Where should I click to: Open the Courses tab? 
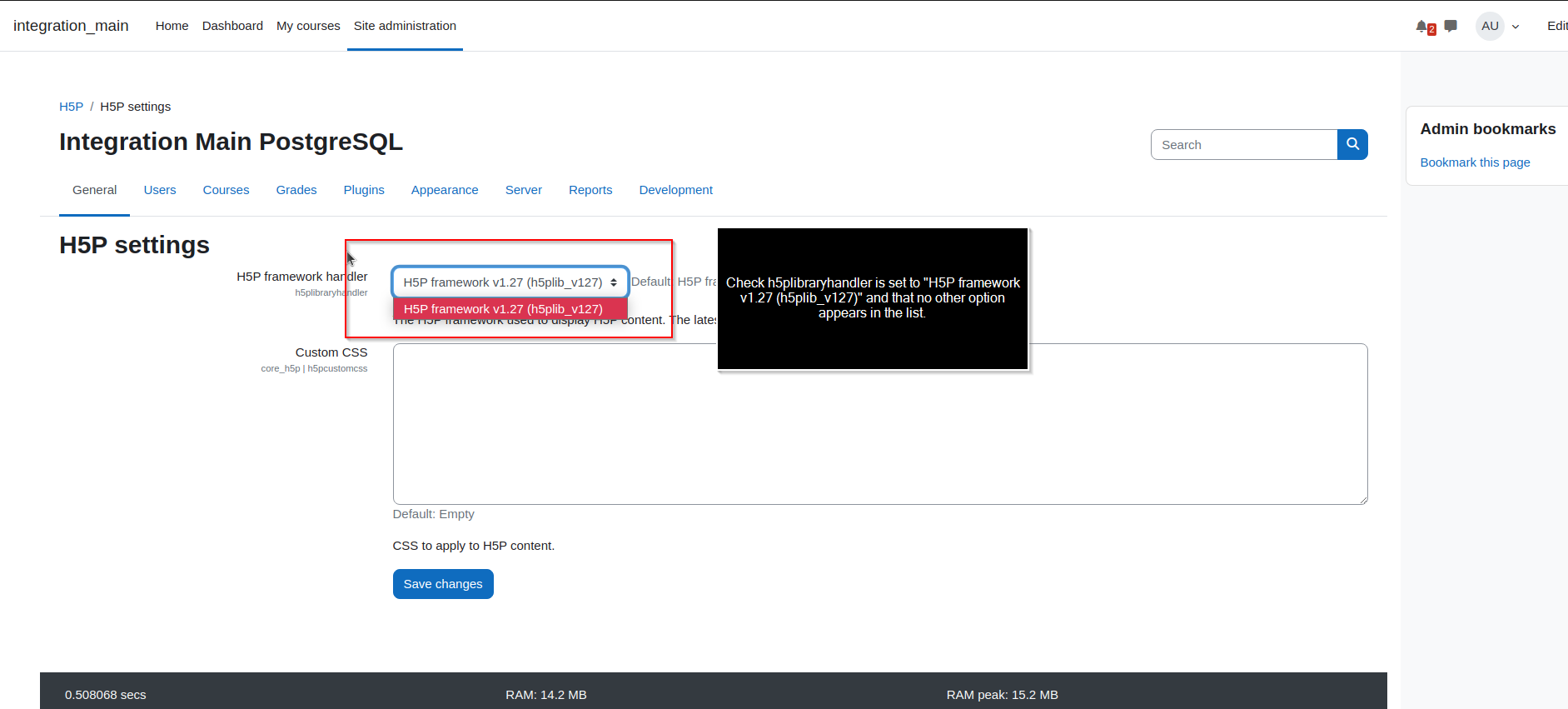point(226,190)
